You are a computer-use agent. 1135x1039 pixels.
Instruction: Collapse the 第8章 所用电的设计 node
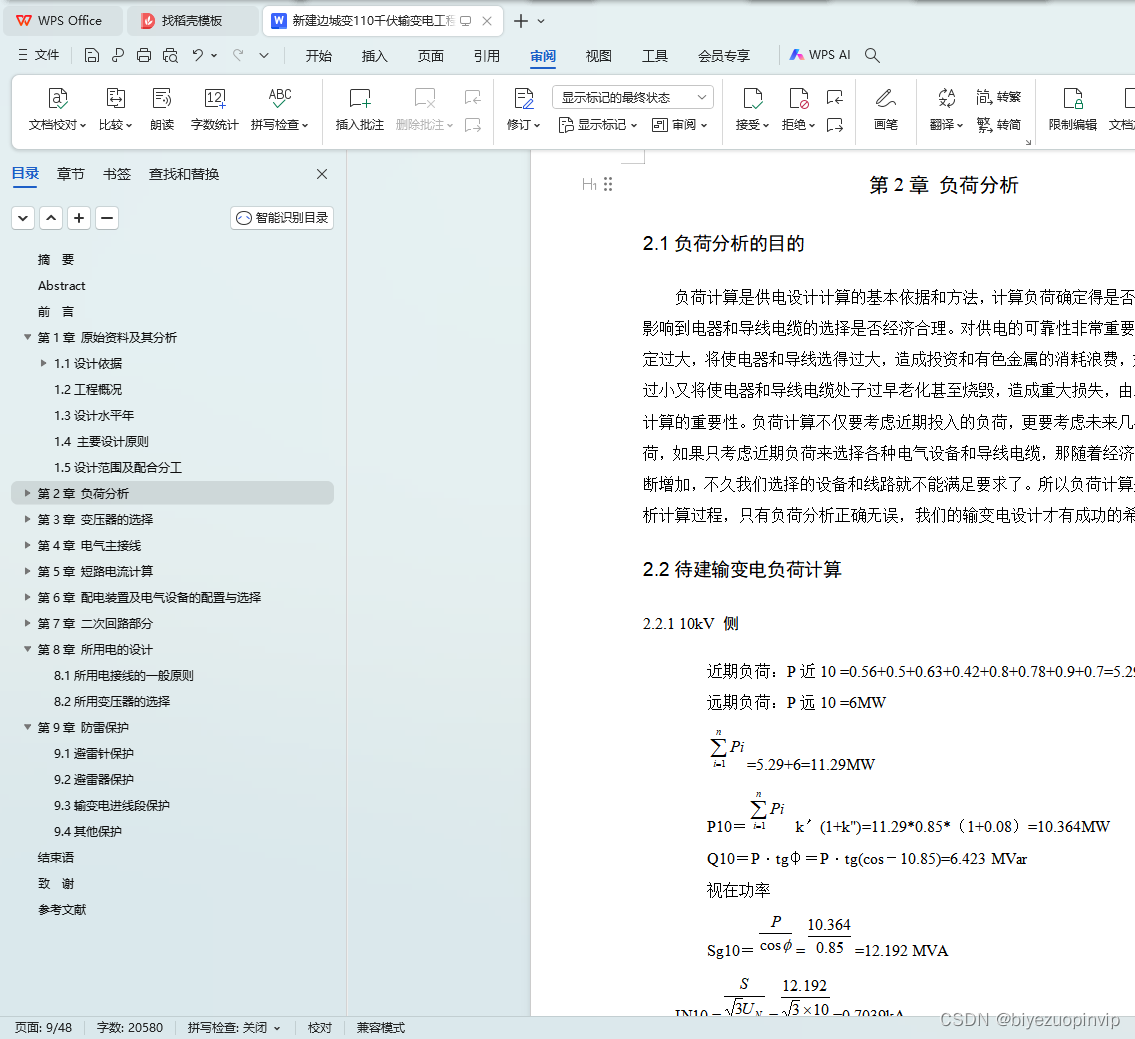pyautogui.click(x=28, y=649)
